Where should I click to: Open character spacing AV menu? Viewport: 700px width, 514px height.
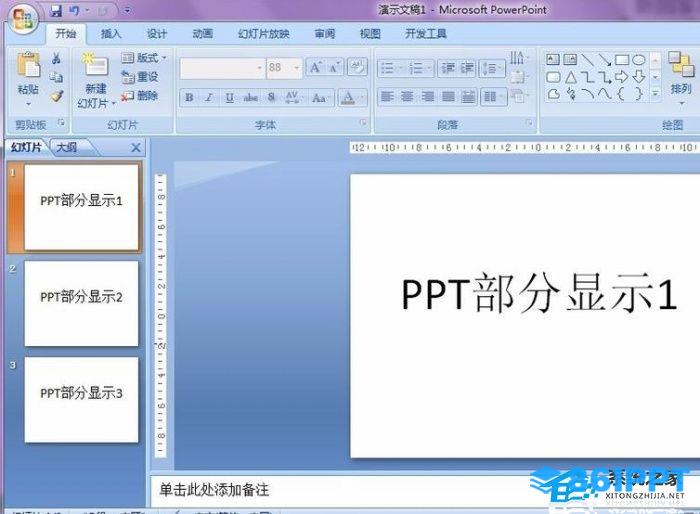[x=293, y=97]
